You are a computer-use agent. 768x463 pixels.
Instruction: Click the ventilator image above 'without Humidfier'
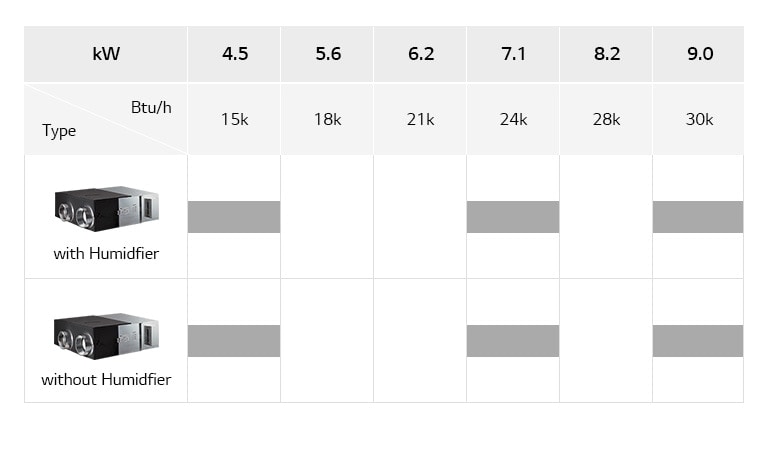pos(106,335)
